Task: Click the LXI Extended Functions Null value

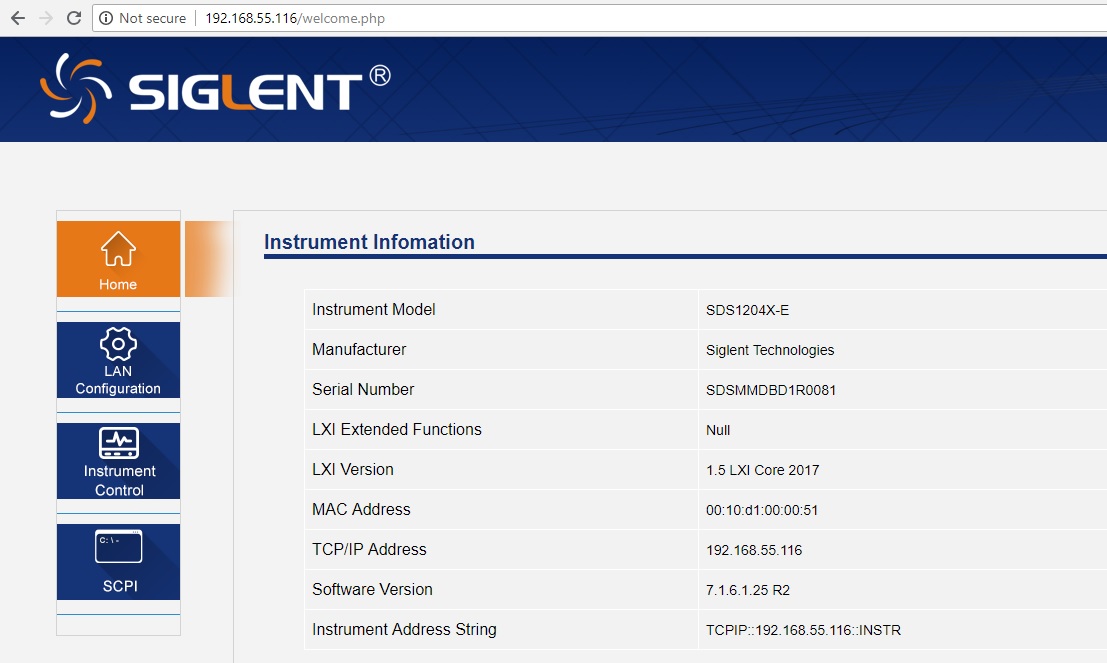Action: point(718,430)
